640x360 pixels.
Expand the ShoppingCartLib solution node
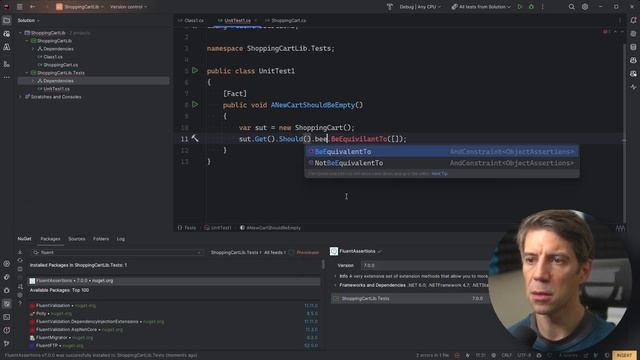click(20, 33)
